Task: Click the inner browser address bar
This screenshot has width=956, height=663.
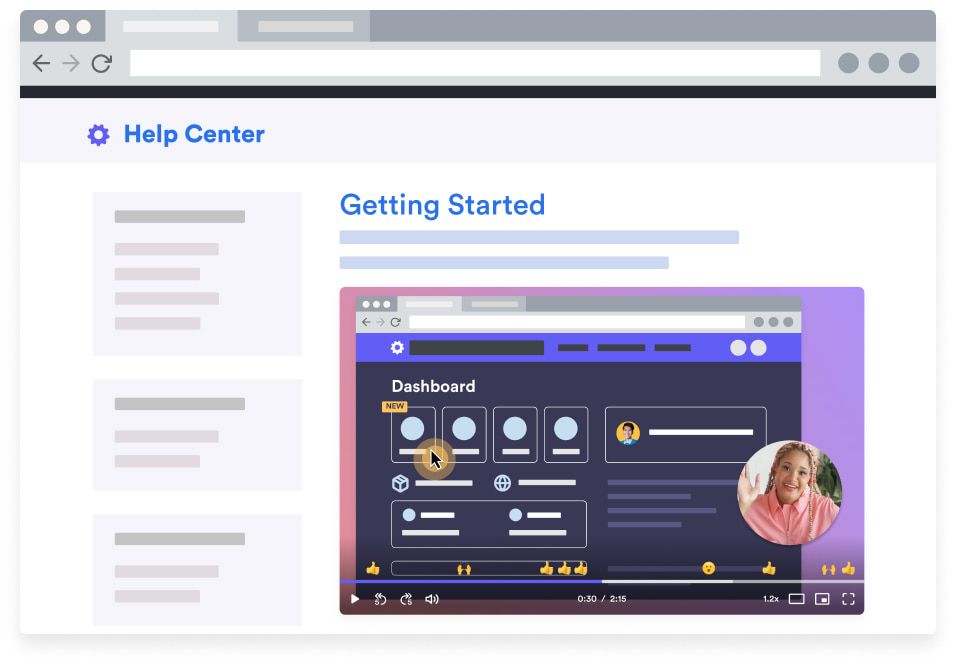Action: point(577,322)
